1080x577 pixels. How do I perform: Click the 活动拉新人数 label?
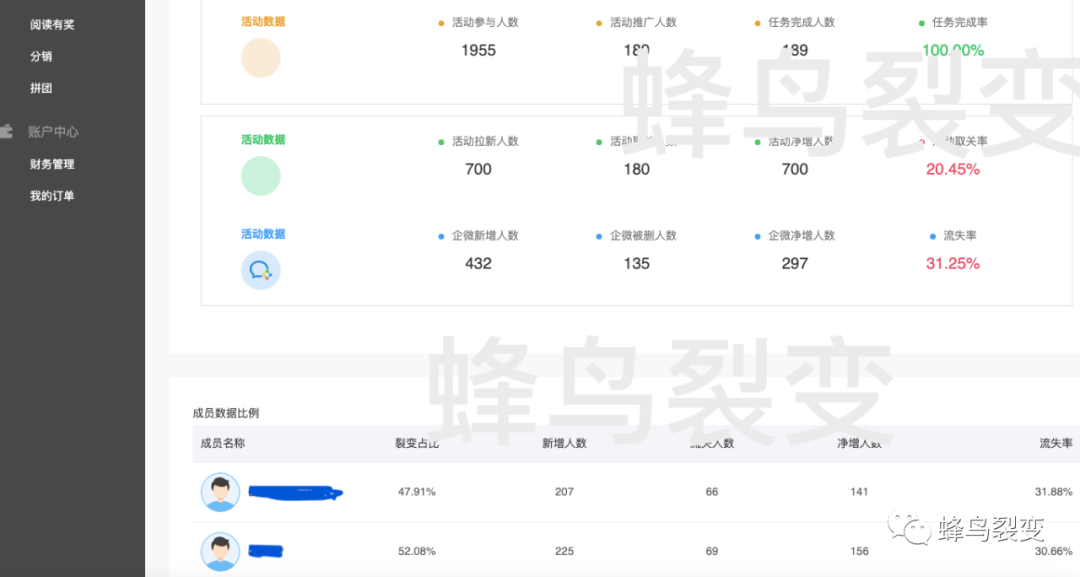click(x=485, y=141)
